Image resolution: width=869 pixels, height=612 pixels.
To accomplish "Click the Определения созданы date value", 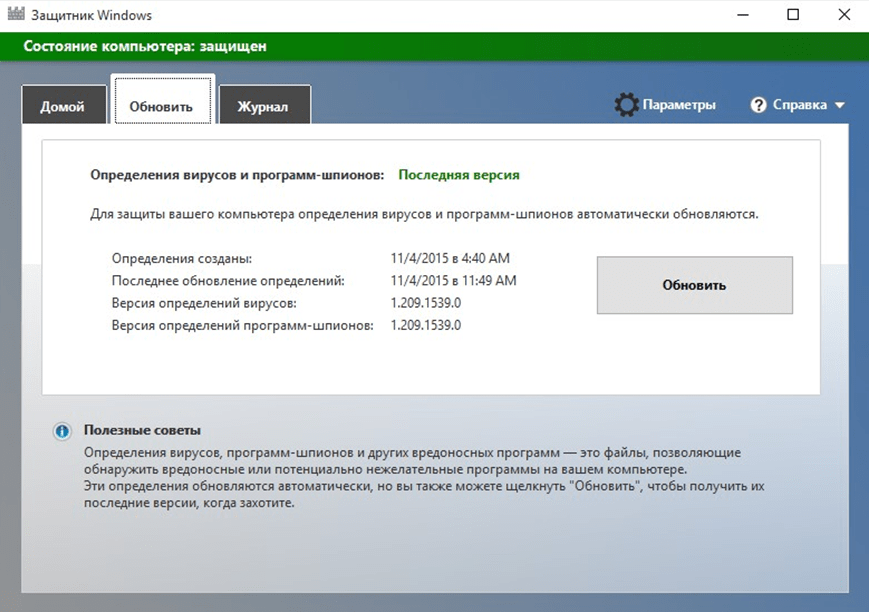I will pos(450,258).
